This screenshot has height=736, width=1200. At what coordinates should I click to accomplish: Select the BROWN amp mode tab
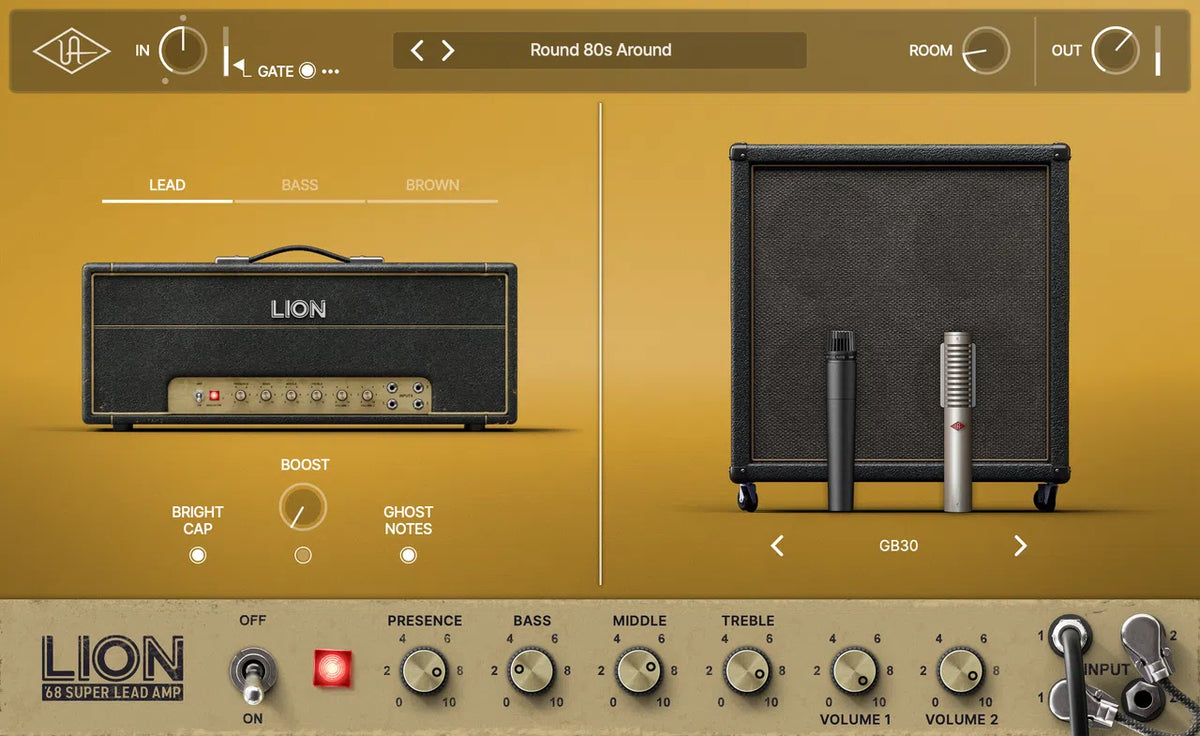pyautogui.click(x=432, y=185)
